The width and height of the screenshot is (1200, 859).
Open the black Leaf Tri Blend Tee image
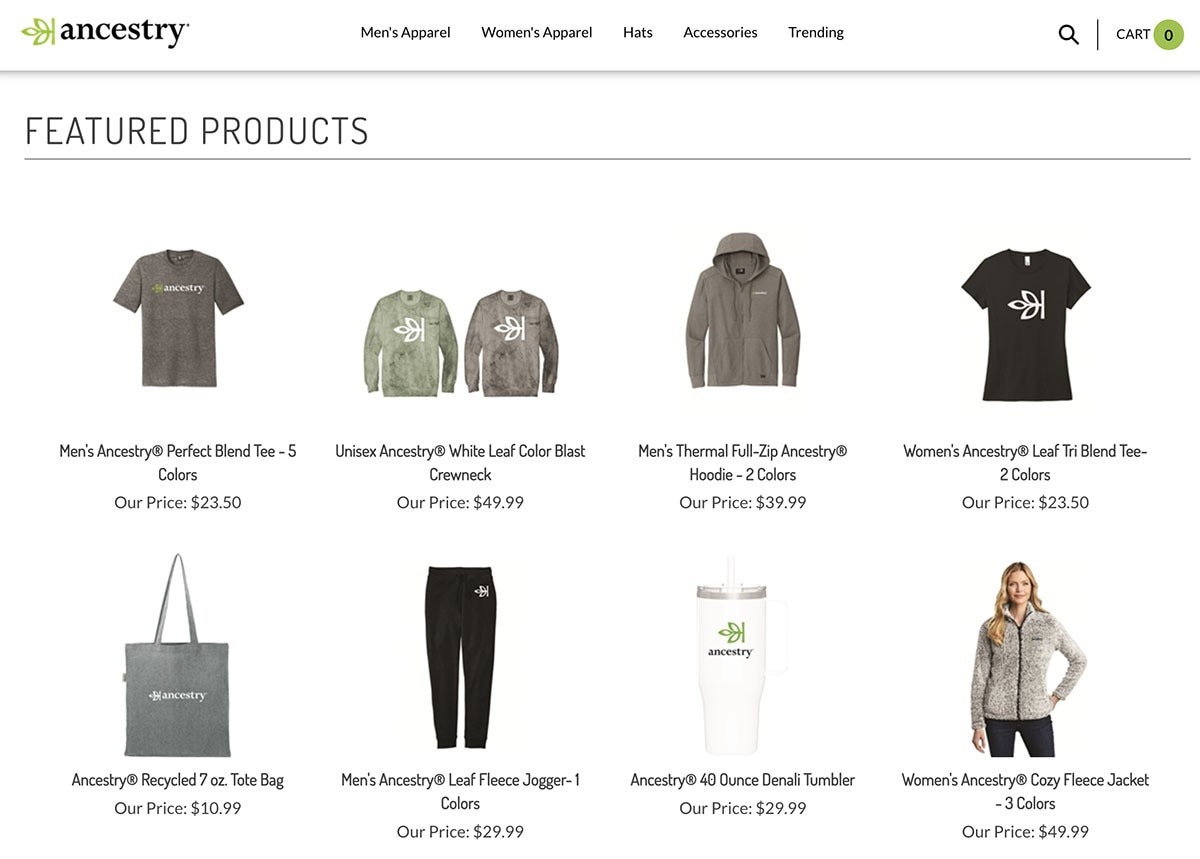point(1025,325)
